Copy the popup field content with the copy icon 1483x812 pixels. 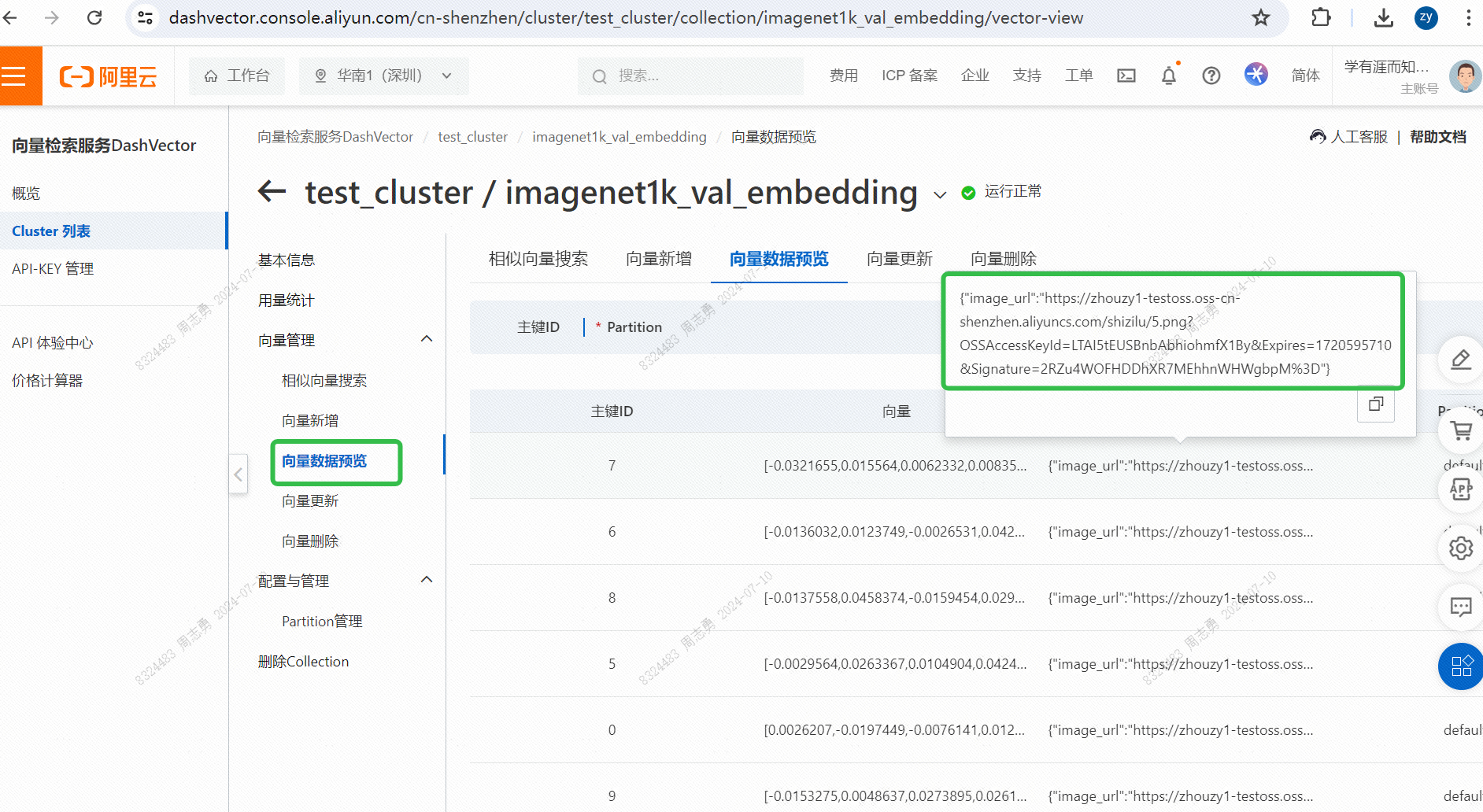tap(1376, 404)
